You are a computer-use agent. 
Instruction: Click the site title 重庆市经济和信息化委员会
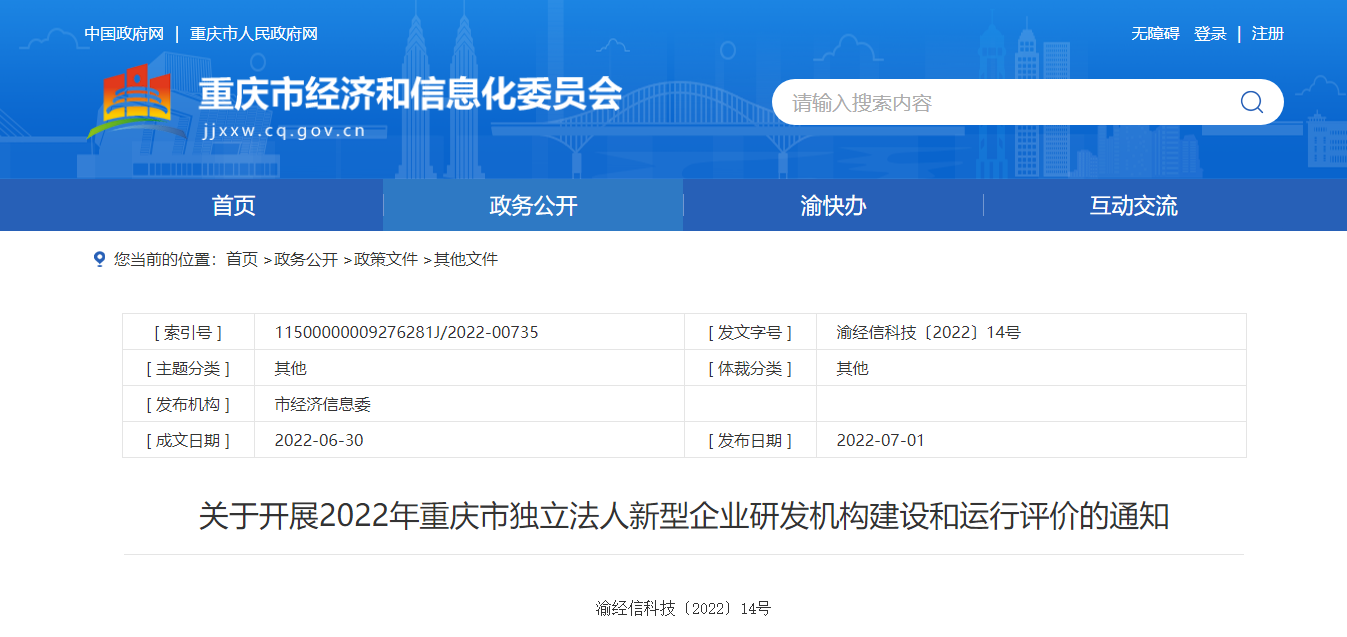410,94
